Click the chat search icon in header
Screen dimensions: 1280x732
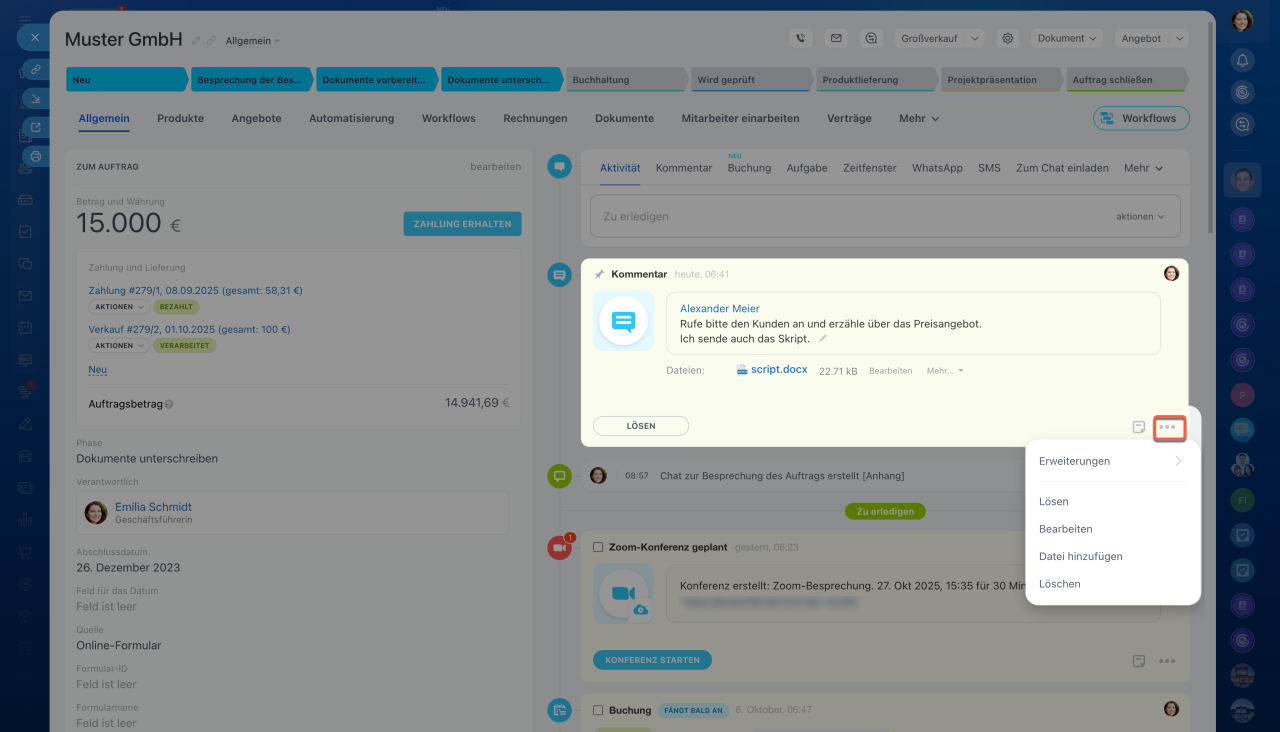pos(872,39)
